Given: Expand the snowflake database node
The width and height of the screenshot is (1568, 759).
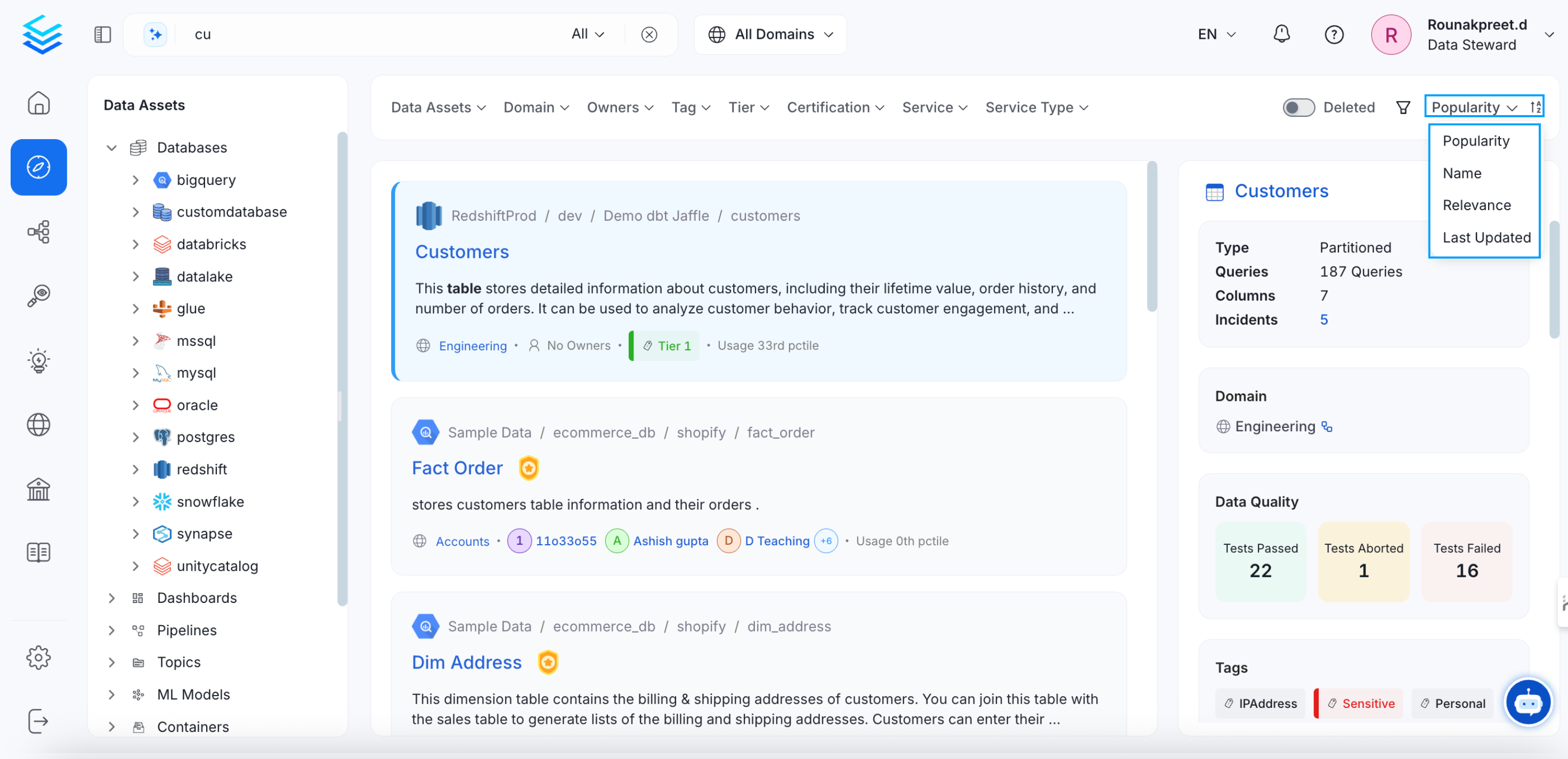Looking at the screenshot, I should [x=136, y=502].
